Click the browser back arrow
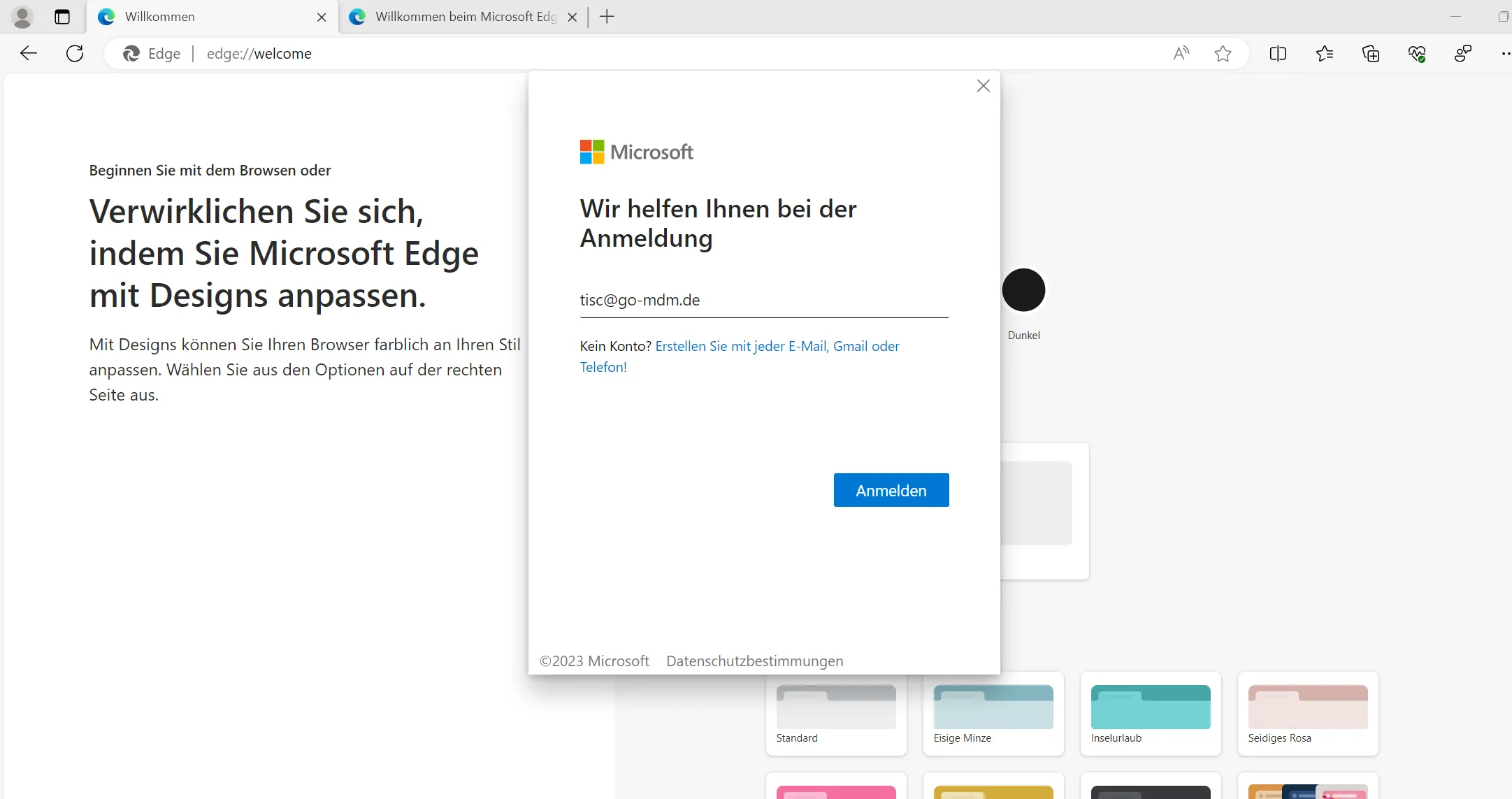 (x=29, y=53)
